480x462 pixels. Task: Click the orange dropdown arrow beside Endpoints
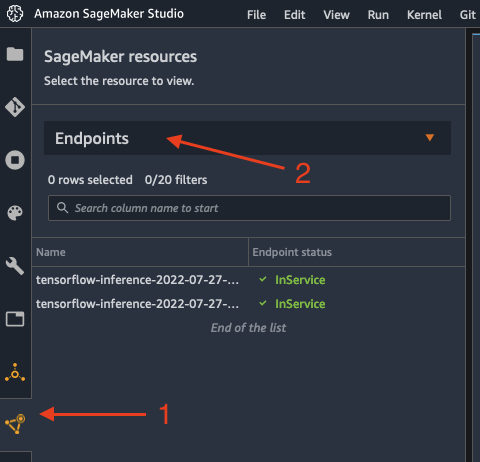click(x=430, y=137)
